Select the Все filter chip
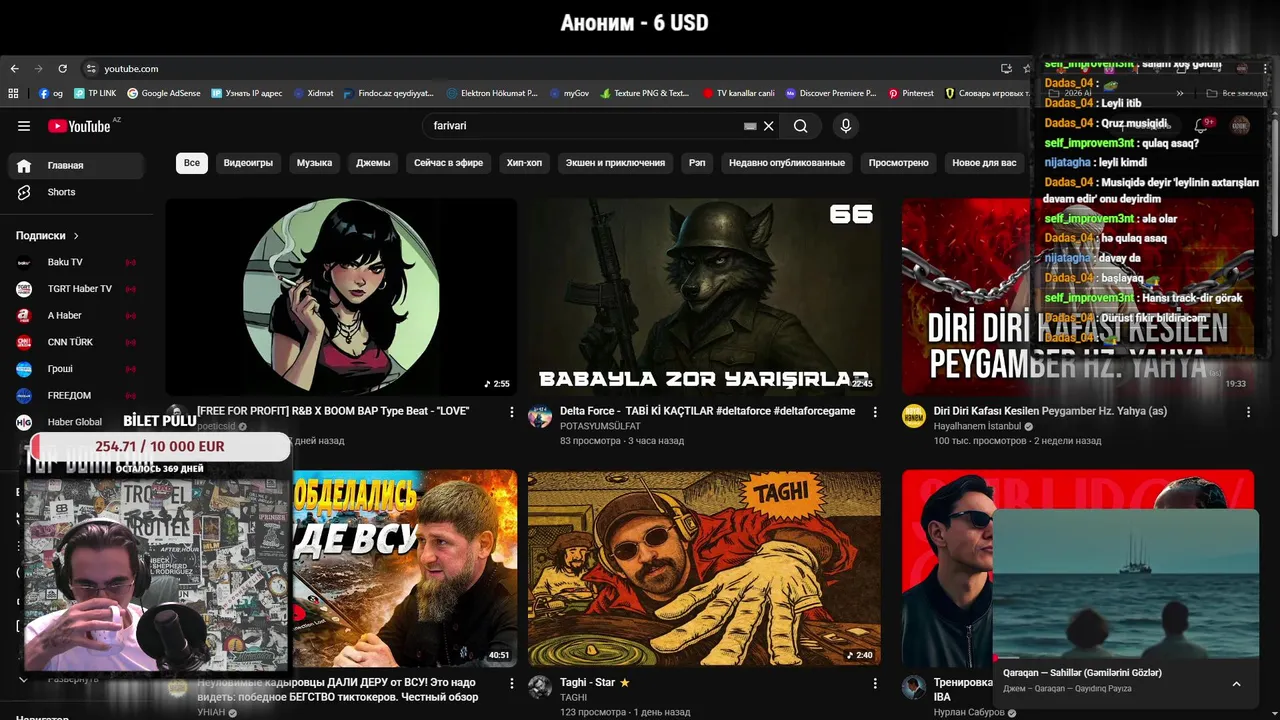Viewport: 1280px width, 720px height. pos(192,163)
